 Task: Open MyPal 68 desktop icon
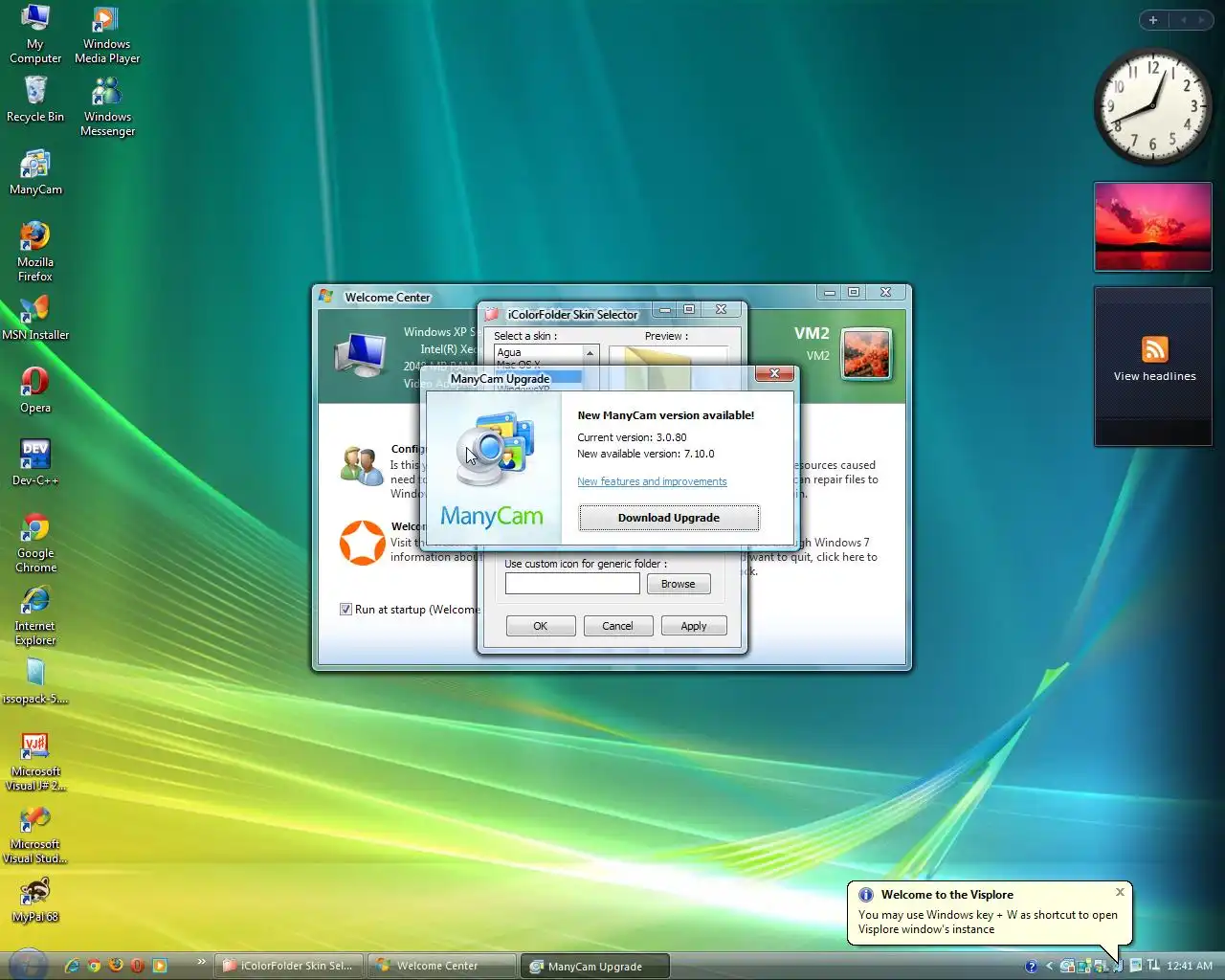[x=35, y=900]
